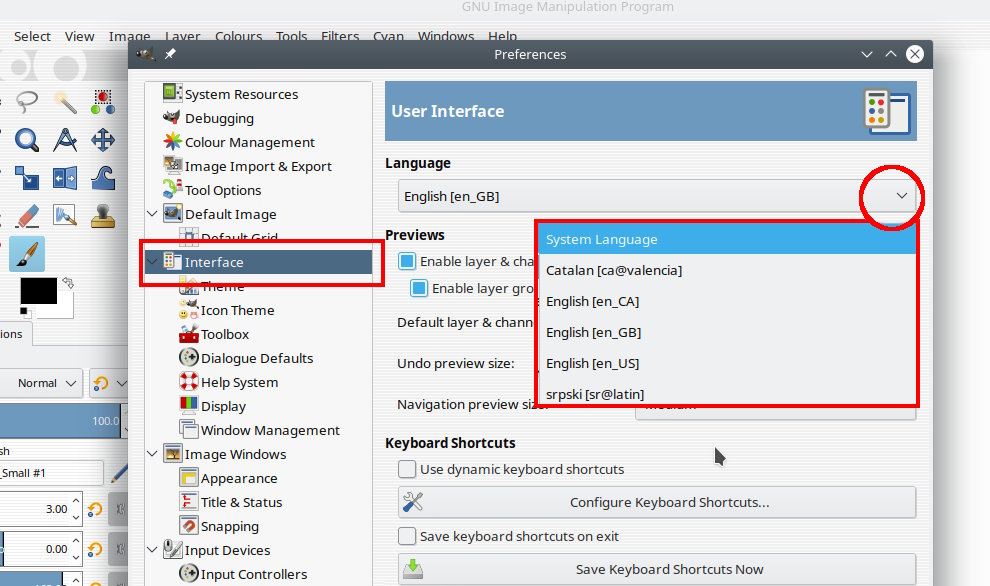Open the Normal paint mode dropdown
990x586 pixels.
(48, 383)
